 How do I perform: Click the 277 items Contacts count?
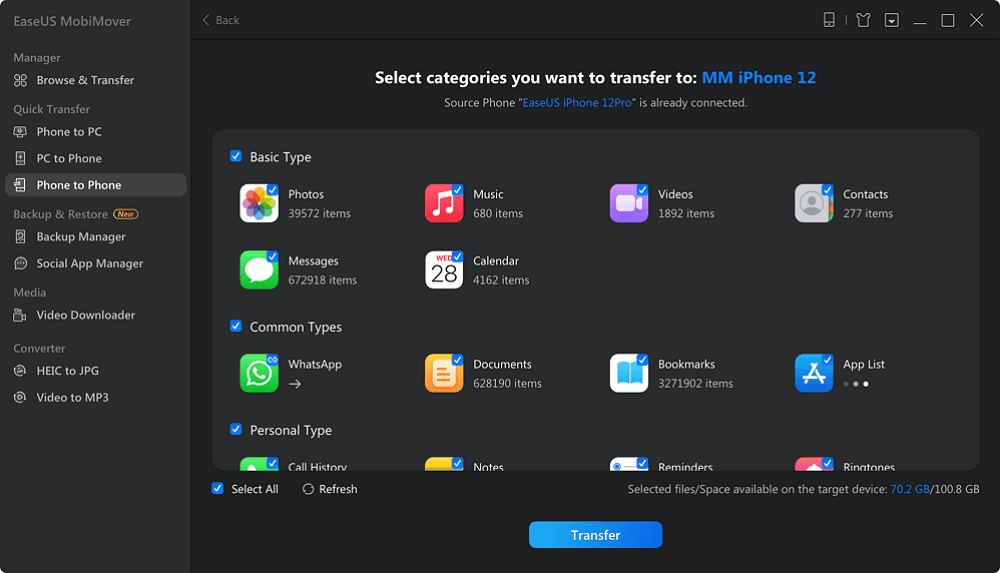coord(868,214)
